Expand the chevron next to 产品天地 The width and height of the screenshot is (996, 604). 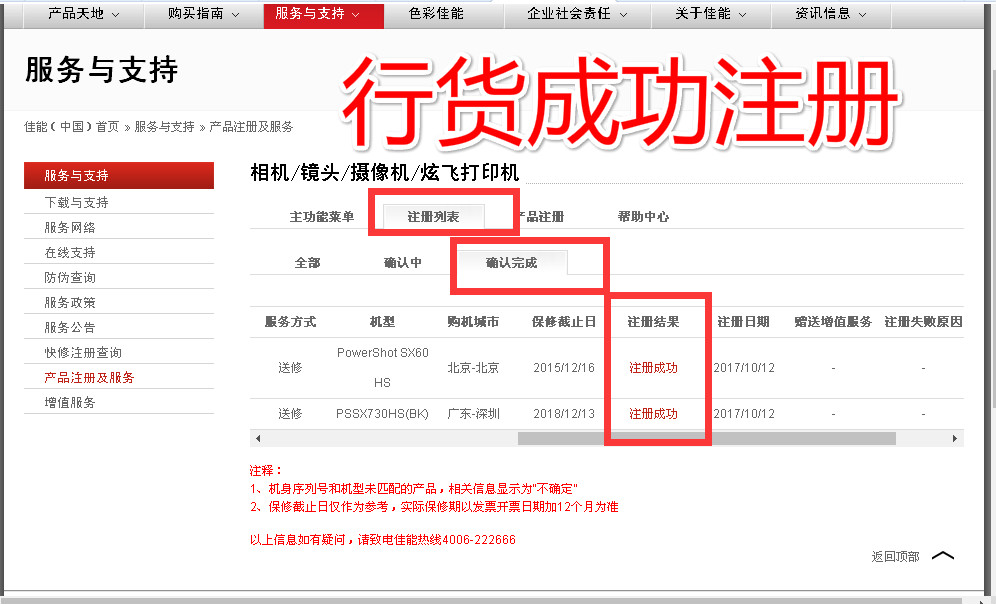116,15
